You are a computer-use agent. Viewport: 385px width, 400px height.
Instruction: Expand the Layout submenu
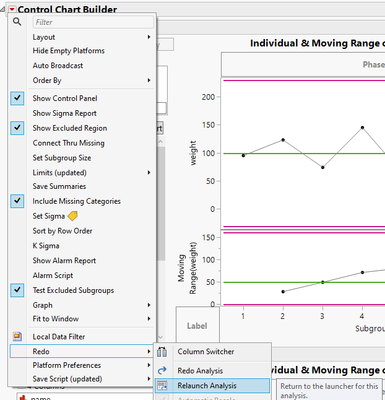point(149,37)
